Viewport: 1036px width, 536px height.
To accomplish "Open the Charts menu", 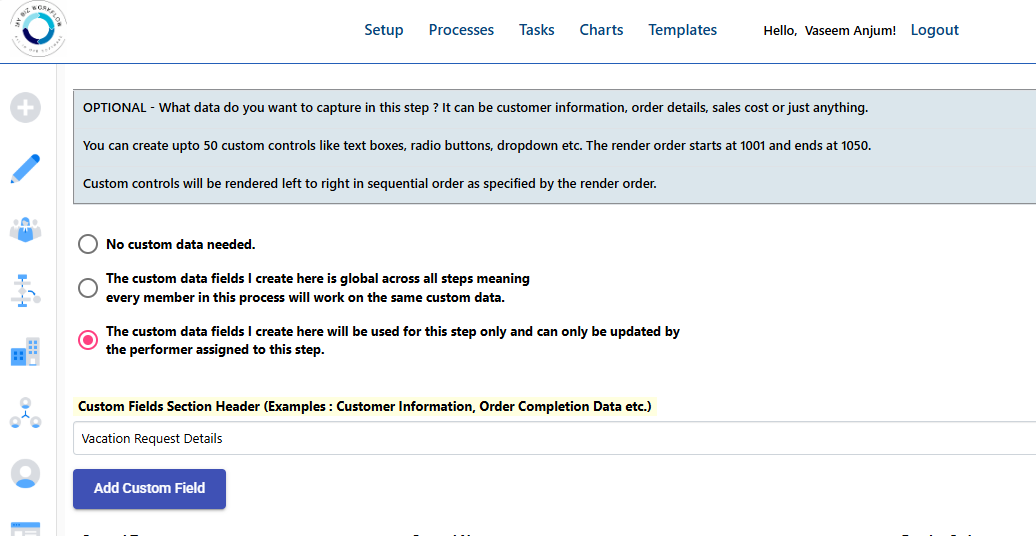I will click(x=601, y=30).
